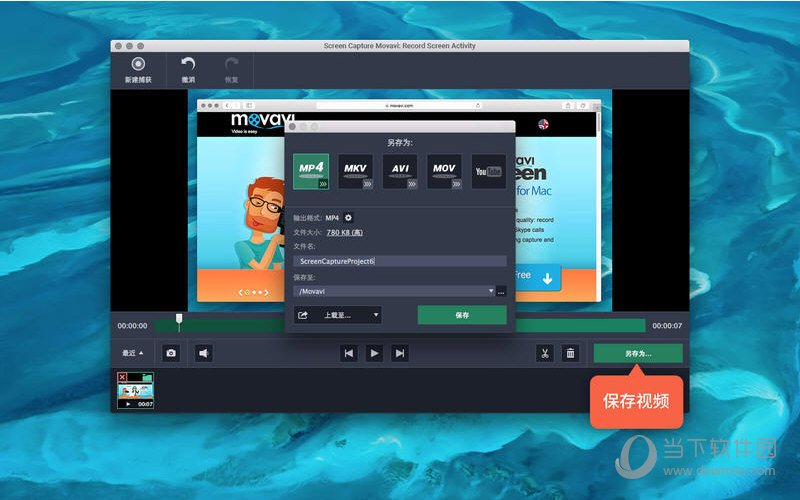This screenshot has width=800, height=500.
Task: Start a new capture with 新建捕获
Action: click(x=138, y=70)
